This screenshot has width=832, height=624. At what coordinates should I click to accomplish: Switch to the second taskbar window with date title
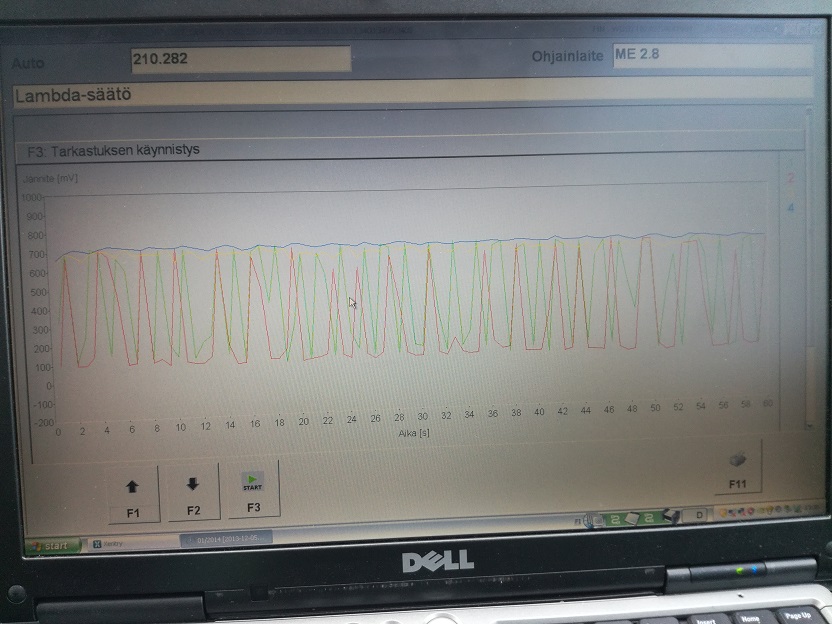pos(226,538)
